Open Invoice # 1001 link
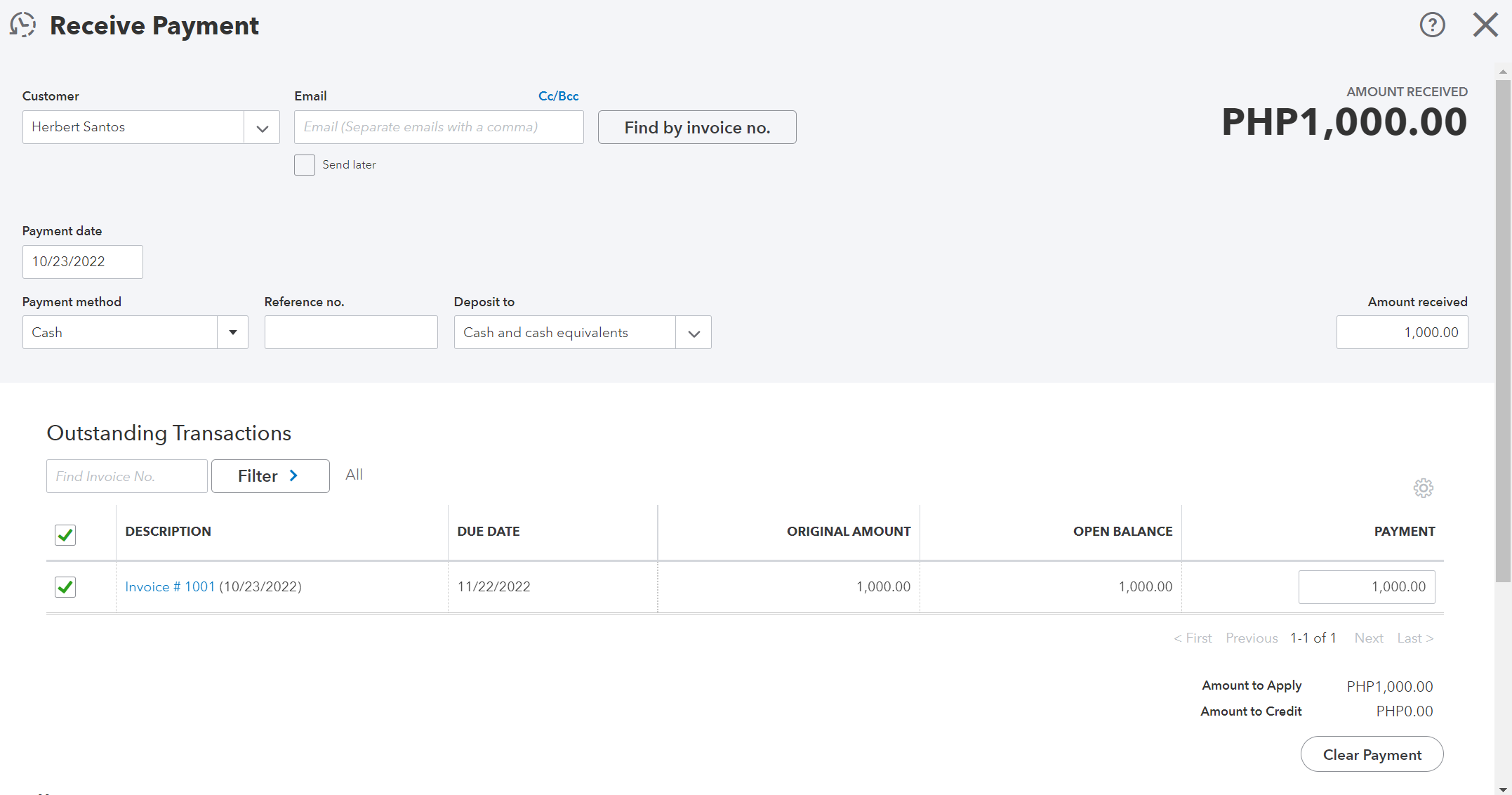 [x=170, y=587]
